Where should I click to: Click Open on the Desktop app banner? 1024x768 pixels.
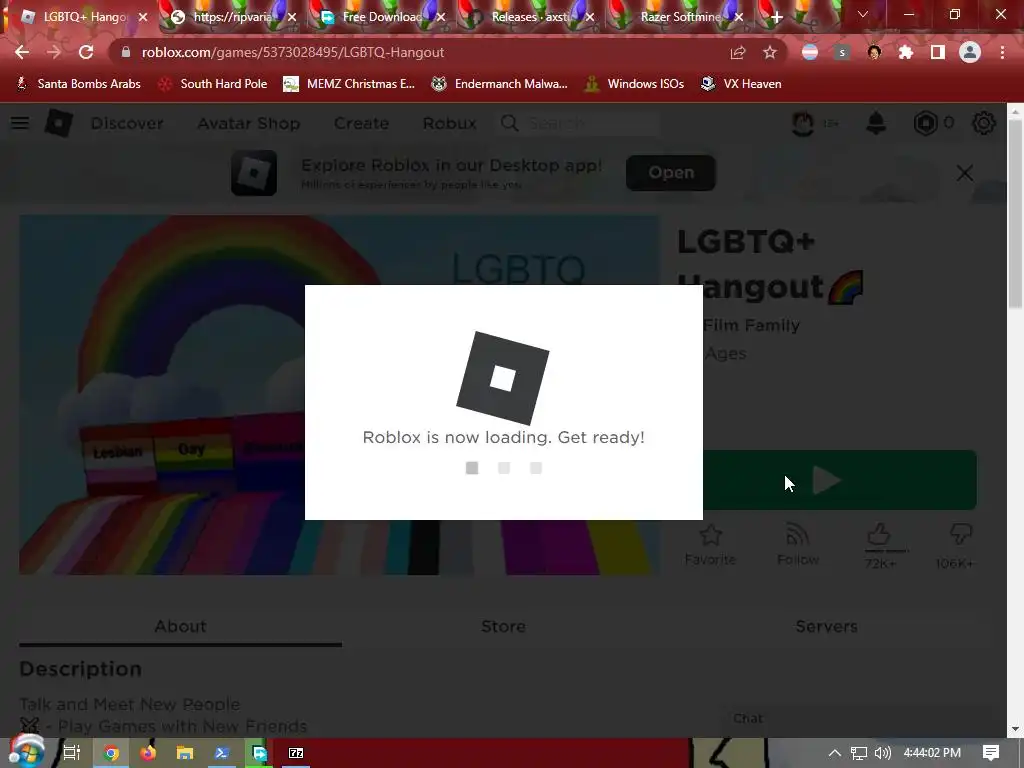[x=671, y=173]
